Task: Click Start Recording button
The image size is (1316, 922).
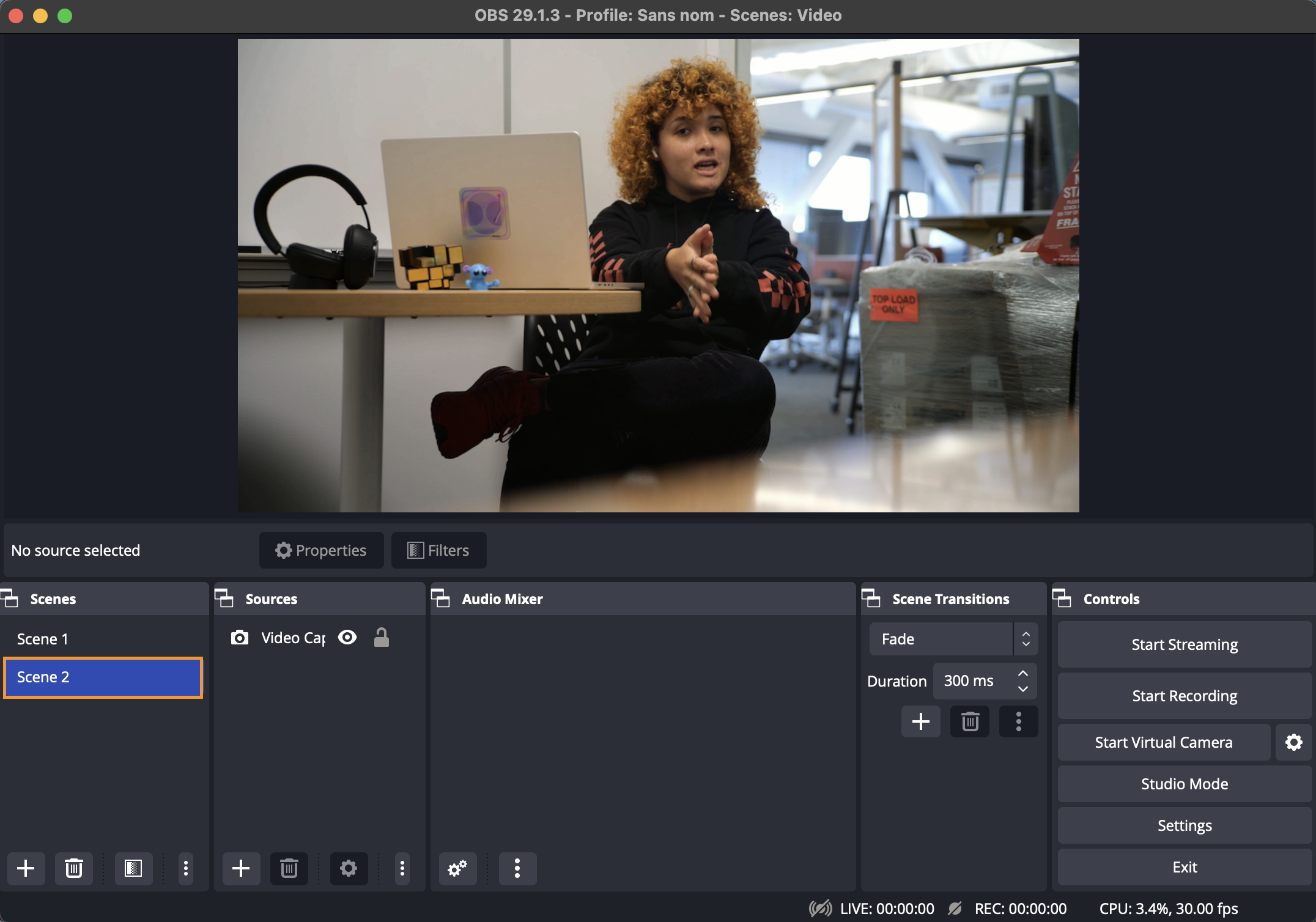Action: click(1184, 696)
